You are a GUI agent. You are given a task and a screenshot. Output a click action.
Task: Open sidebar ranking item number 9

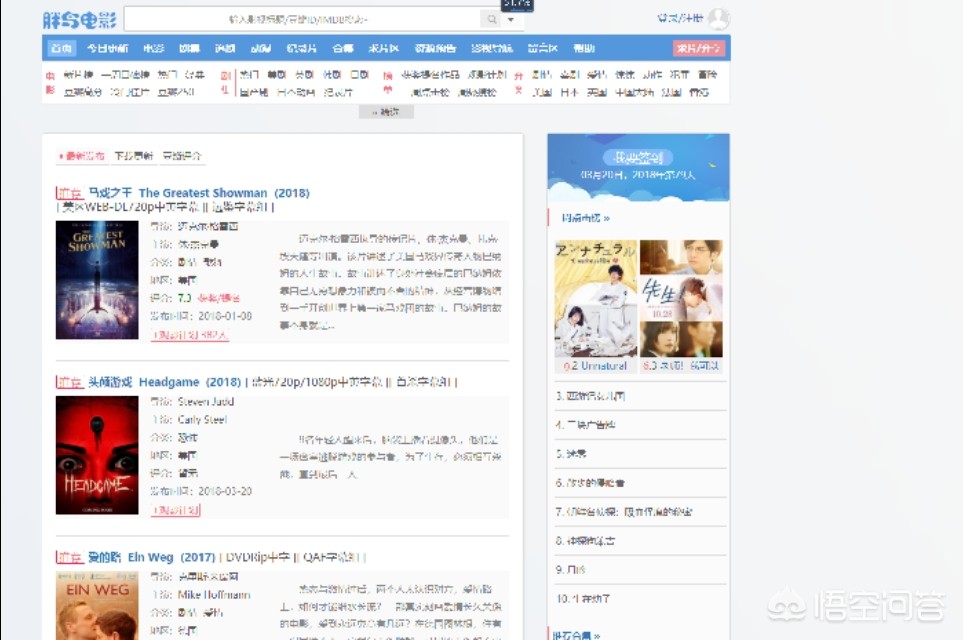[x=571, y=570]
